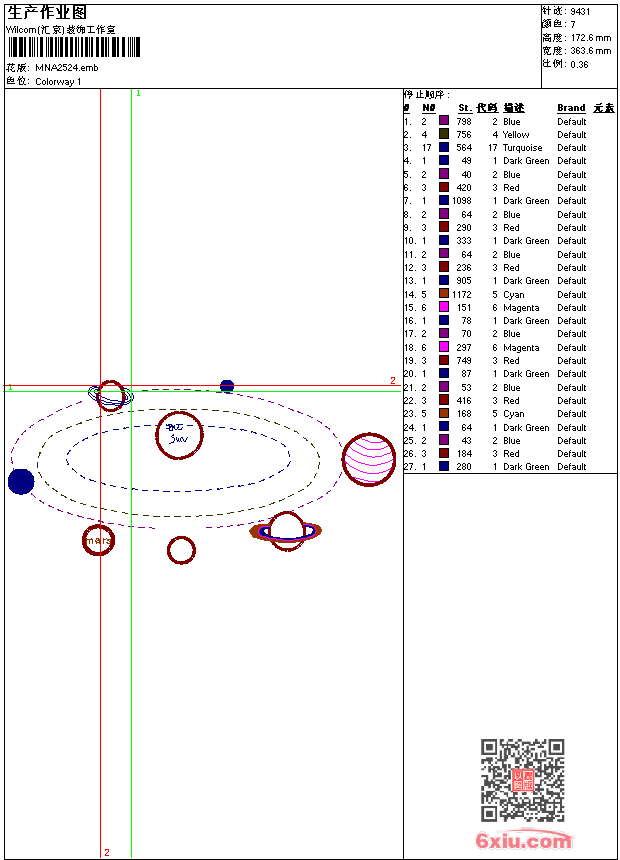Click the stitch value 420
620x860 pixels.
coord(464,188)
